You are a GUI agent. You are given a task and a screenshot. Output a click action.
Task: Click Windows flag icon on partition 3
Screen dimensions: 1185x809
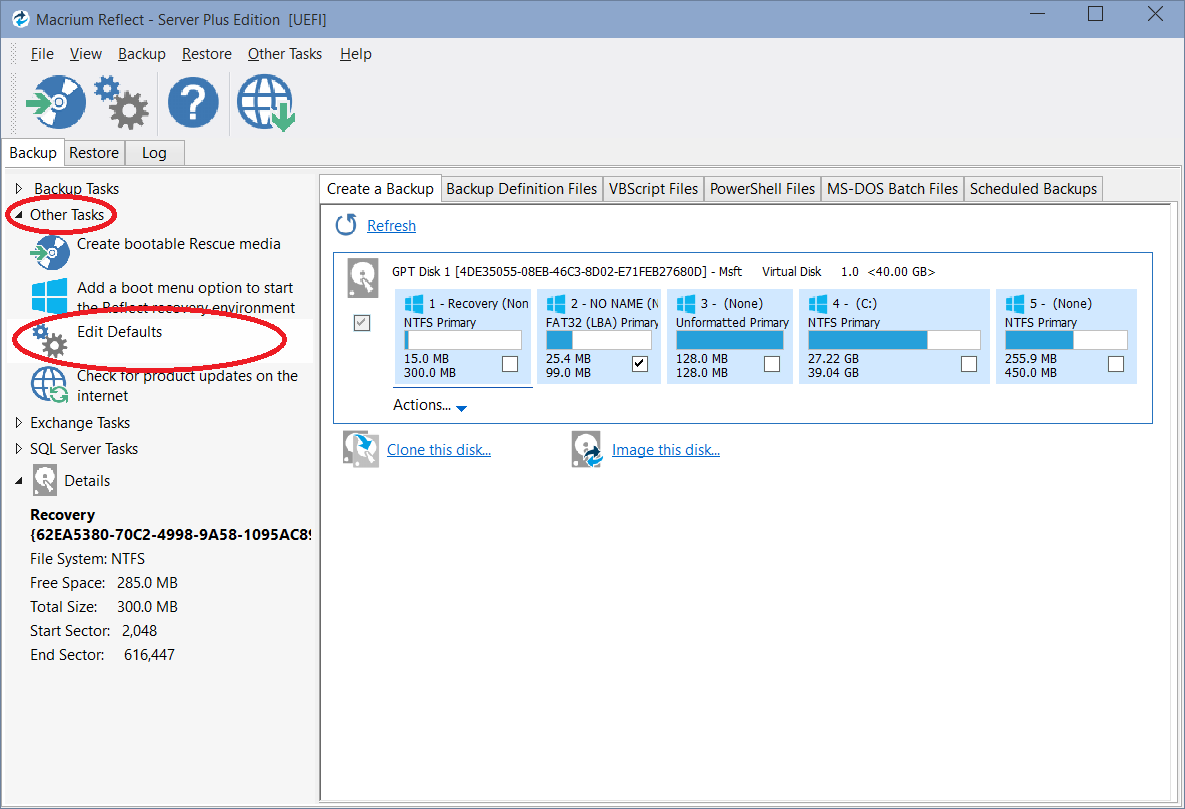(686, 304)
